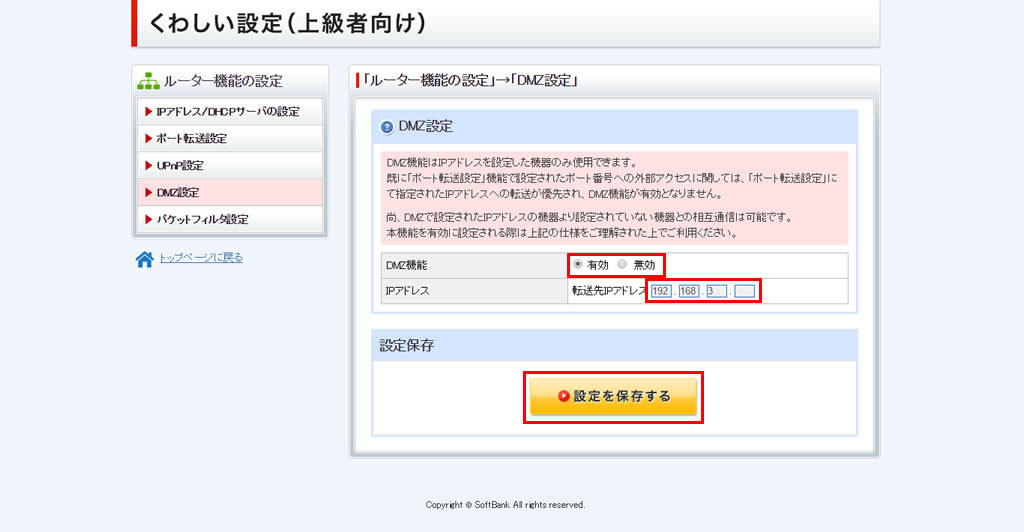1024x532 pixels.
Task: Click the DMZ設定 help question-mark icon
Action: 387,127
